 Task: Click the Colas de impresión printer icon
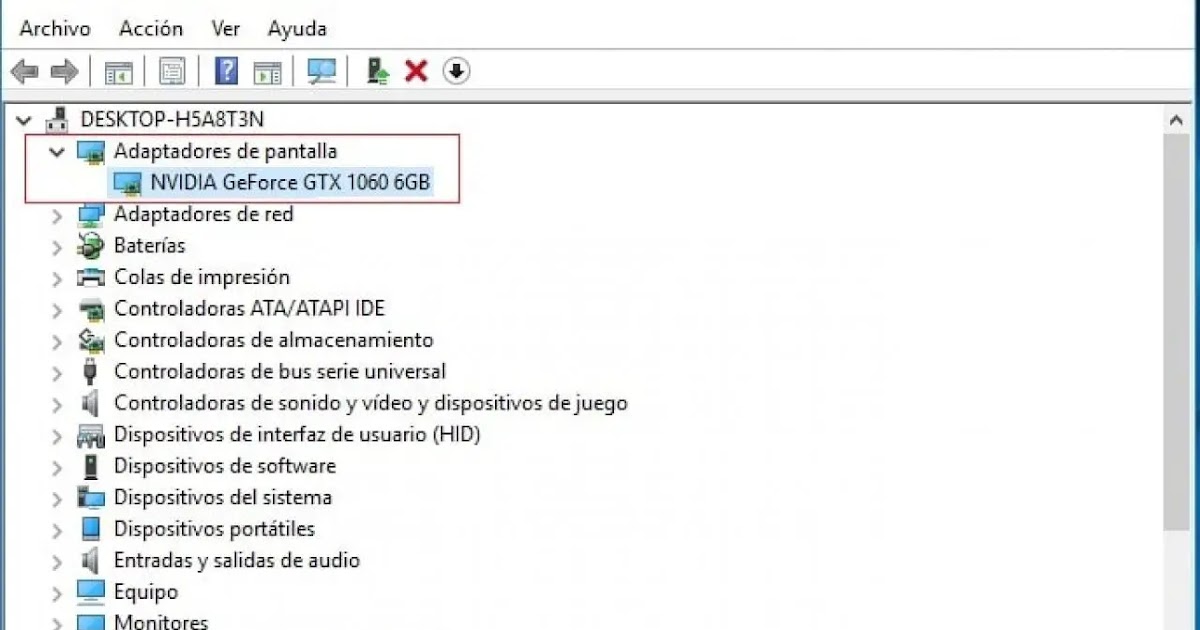[91, 277]
